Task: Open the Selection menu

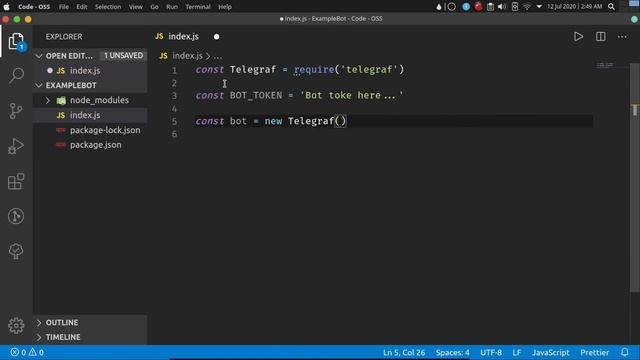Action: pos(108,7)
